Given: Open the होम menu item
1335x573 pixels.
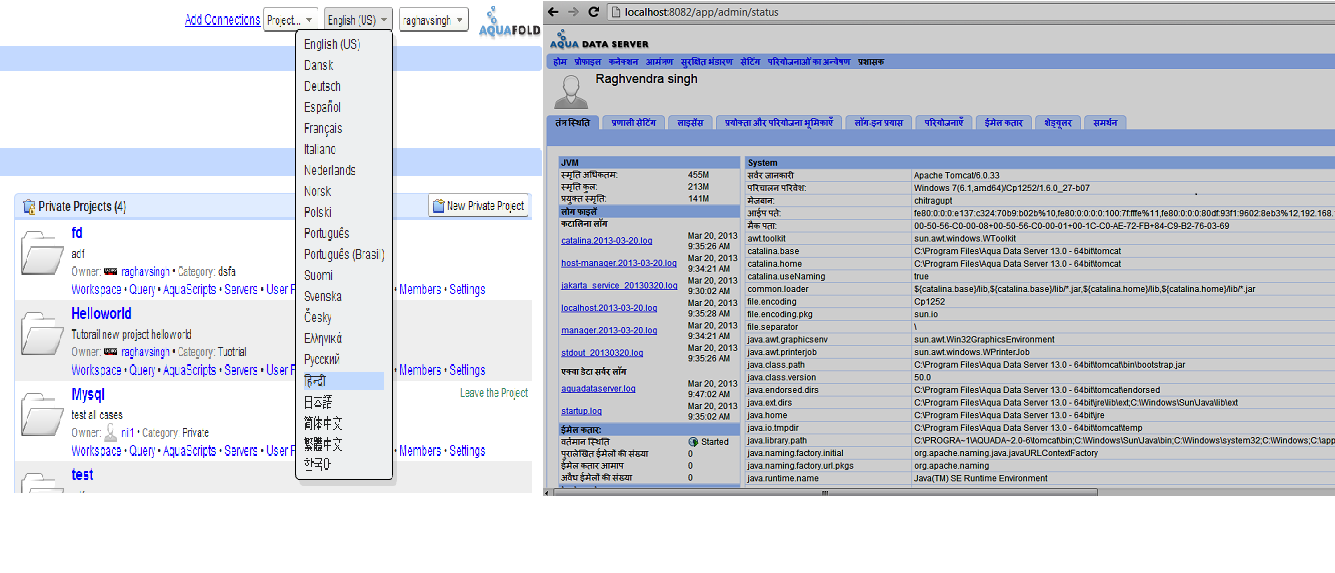Looking at the screenshot, I should tap(560, 61).
